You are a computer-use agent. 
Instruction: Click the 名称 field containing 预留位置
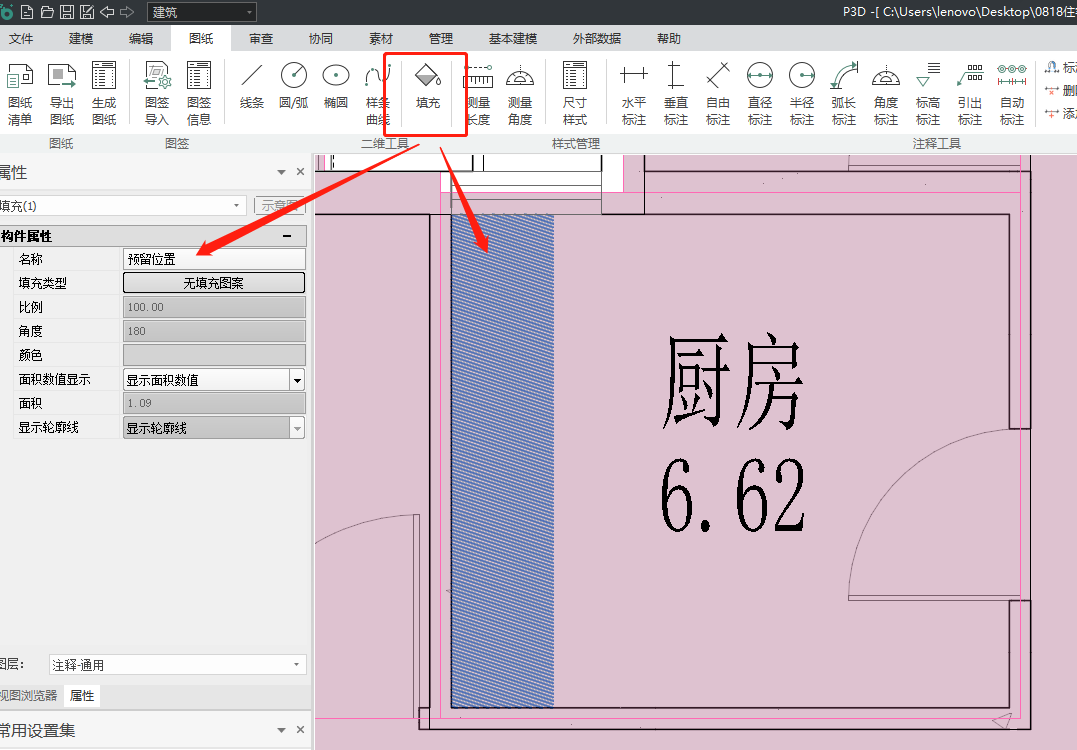click(x=213, y=259)
